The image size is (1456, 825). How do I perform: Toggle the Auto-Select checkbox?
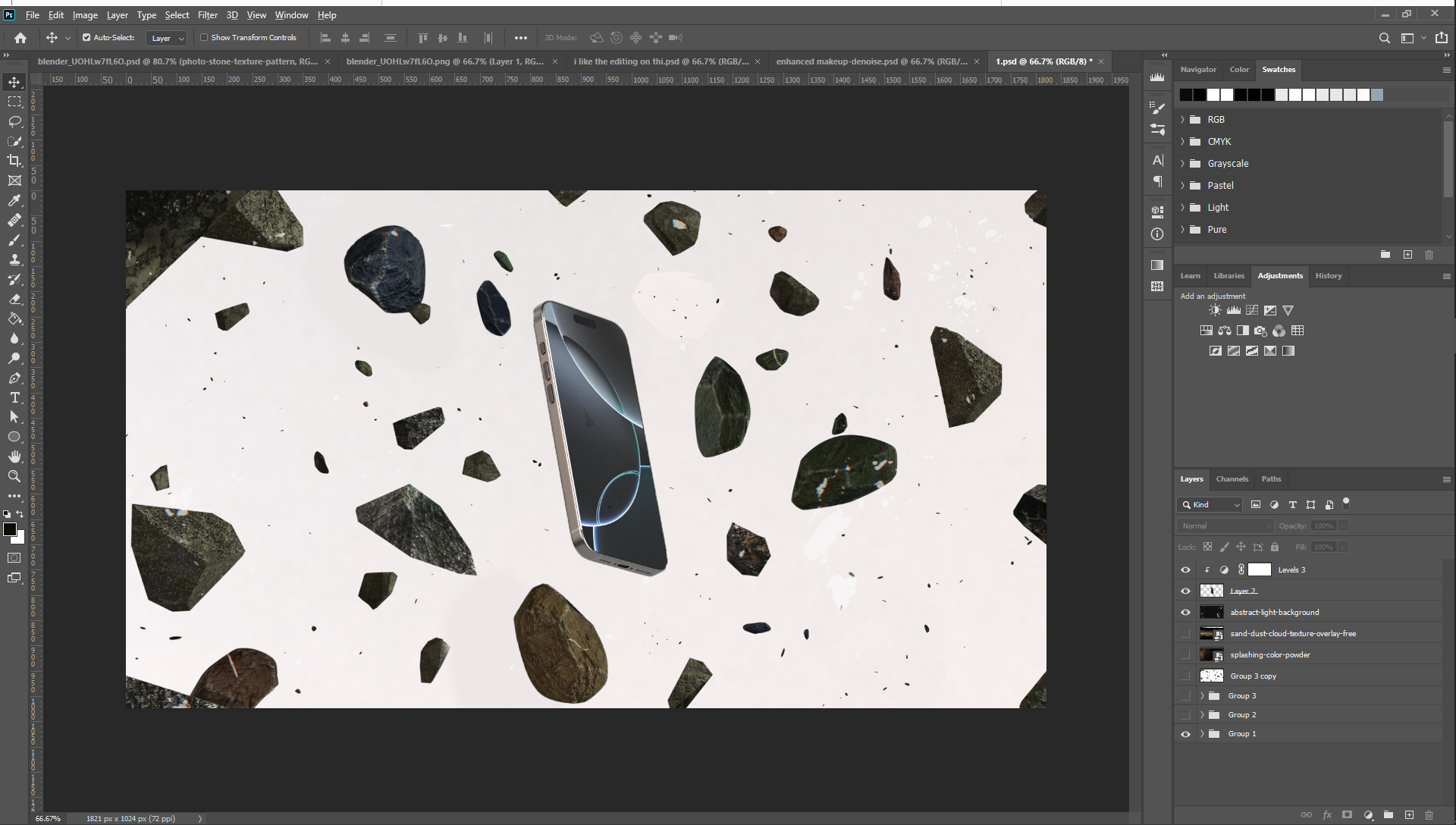pyautogui.click(x=86, y=37)
